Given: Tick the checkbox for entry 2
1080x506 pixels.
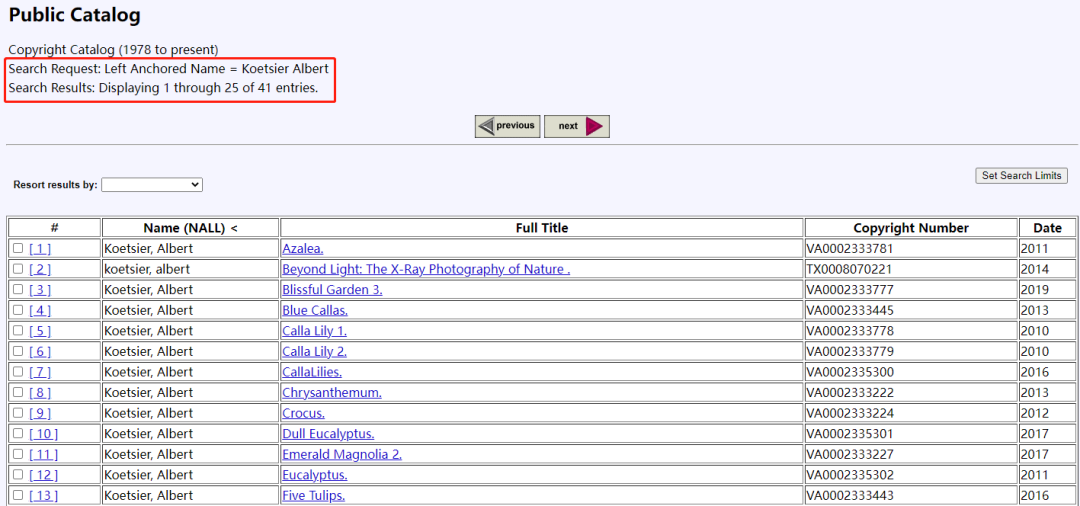Looking at the screenshot, I should click(18, 269).
